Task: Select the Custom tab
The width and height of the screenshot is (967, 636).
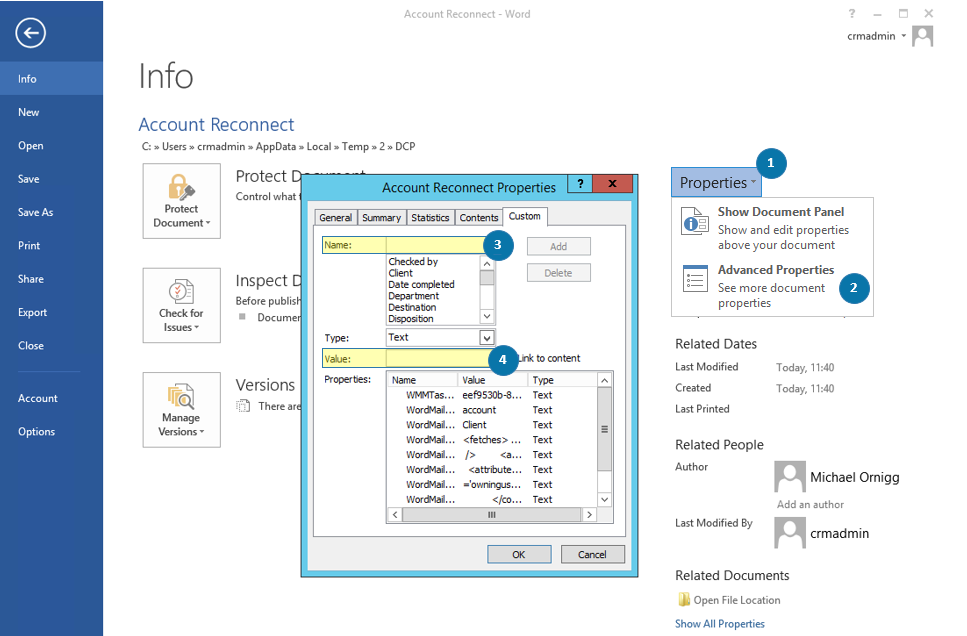Action: (524, 217)
